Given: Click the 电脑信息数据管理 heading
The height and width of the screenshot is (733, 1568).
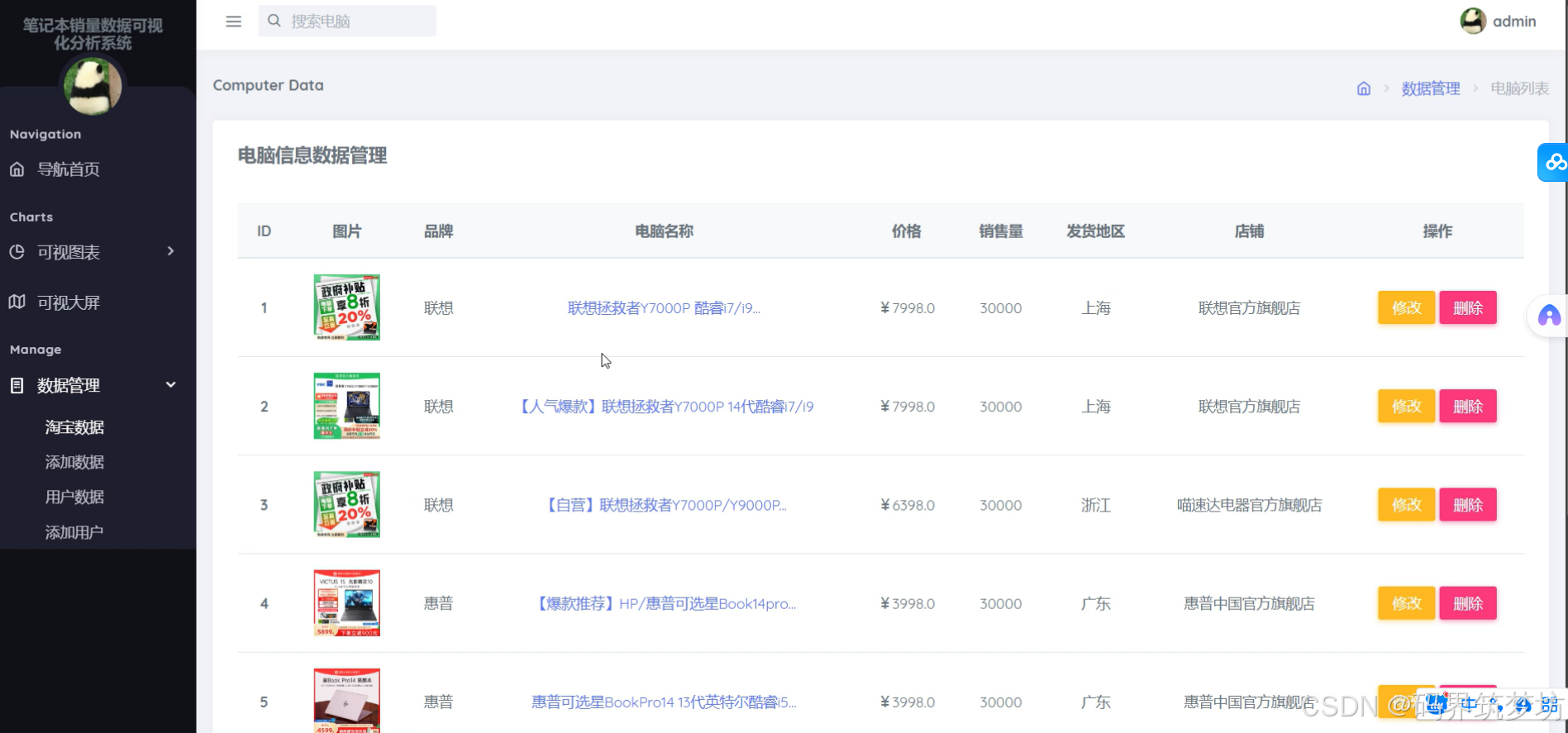Looking at the screenshot, I should (x=312, y=155).
